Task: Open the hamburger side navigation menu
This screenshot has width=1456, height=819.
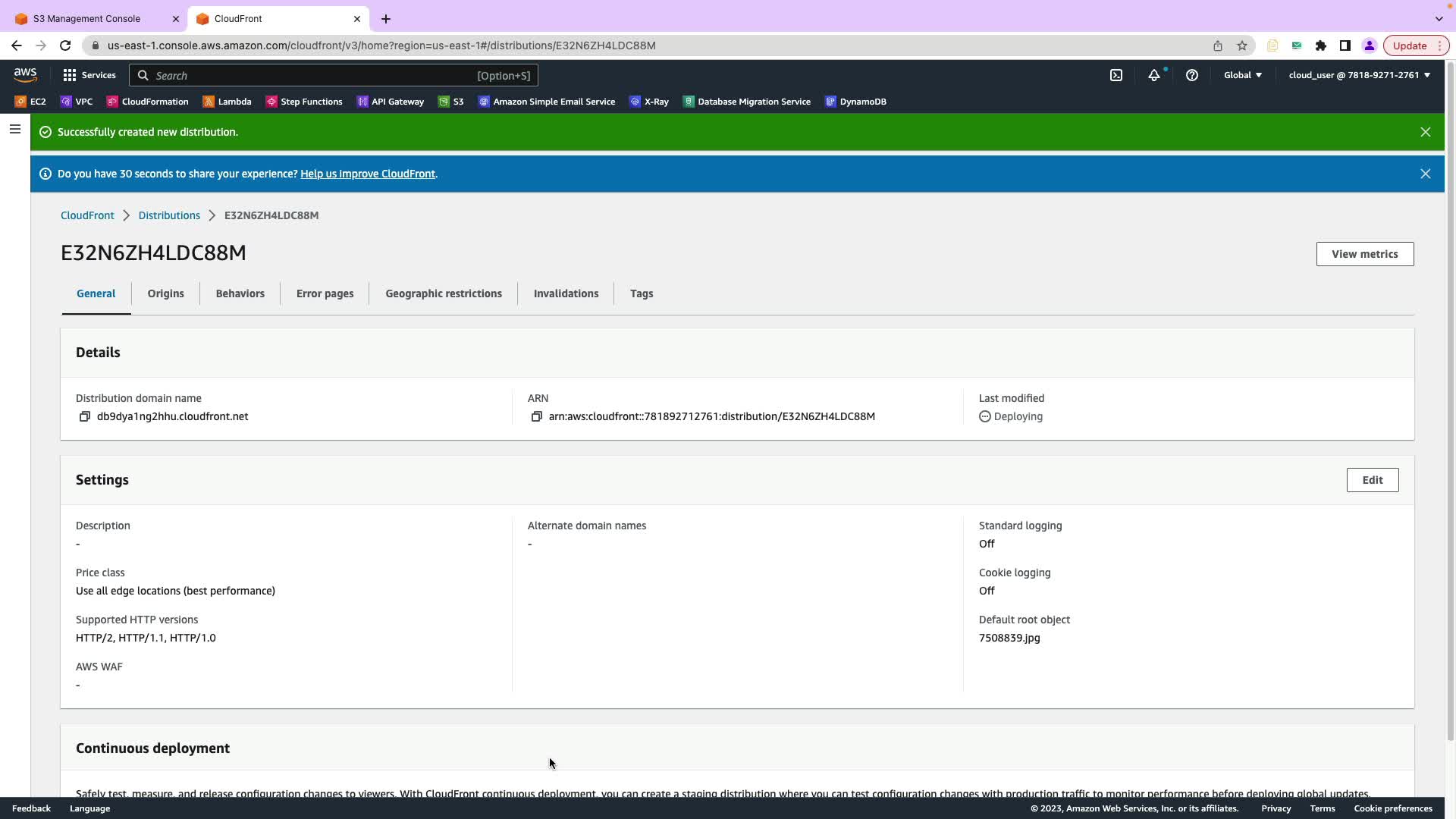Action: [x=14, y=129]
